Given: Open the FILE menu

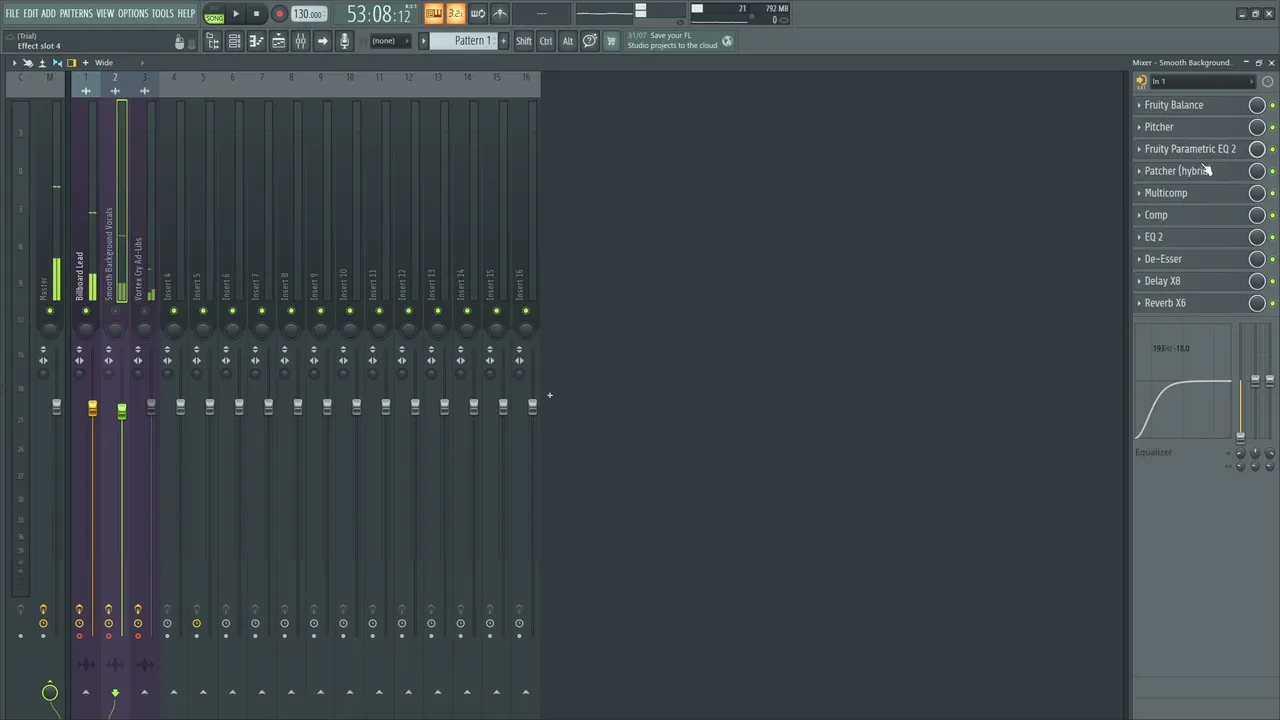Looking at the screenshot, I should (x=12, y=13).
